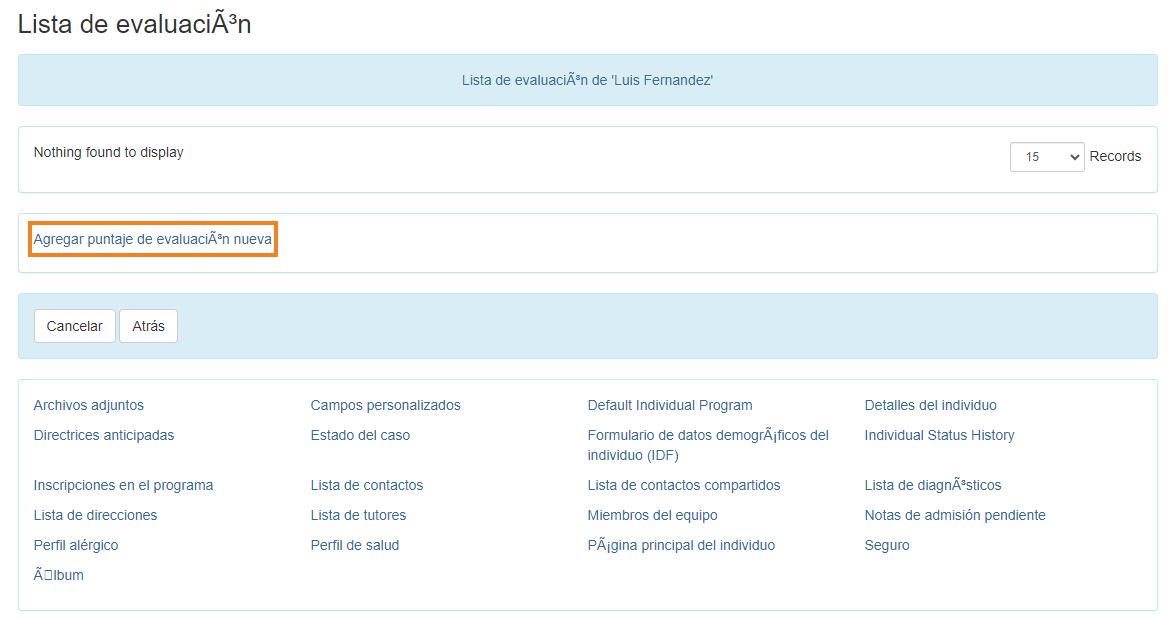1175x620 pixels.
Task: Open Lista de contactos compartidos link
Action: [x=683, y=485]
